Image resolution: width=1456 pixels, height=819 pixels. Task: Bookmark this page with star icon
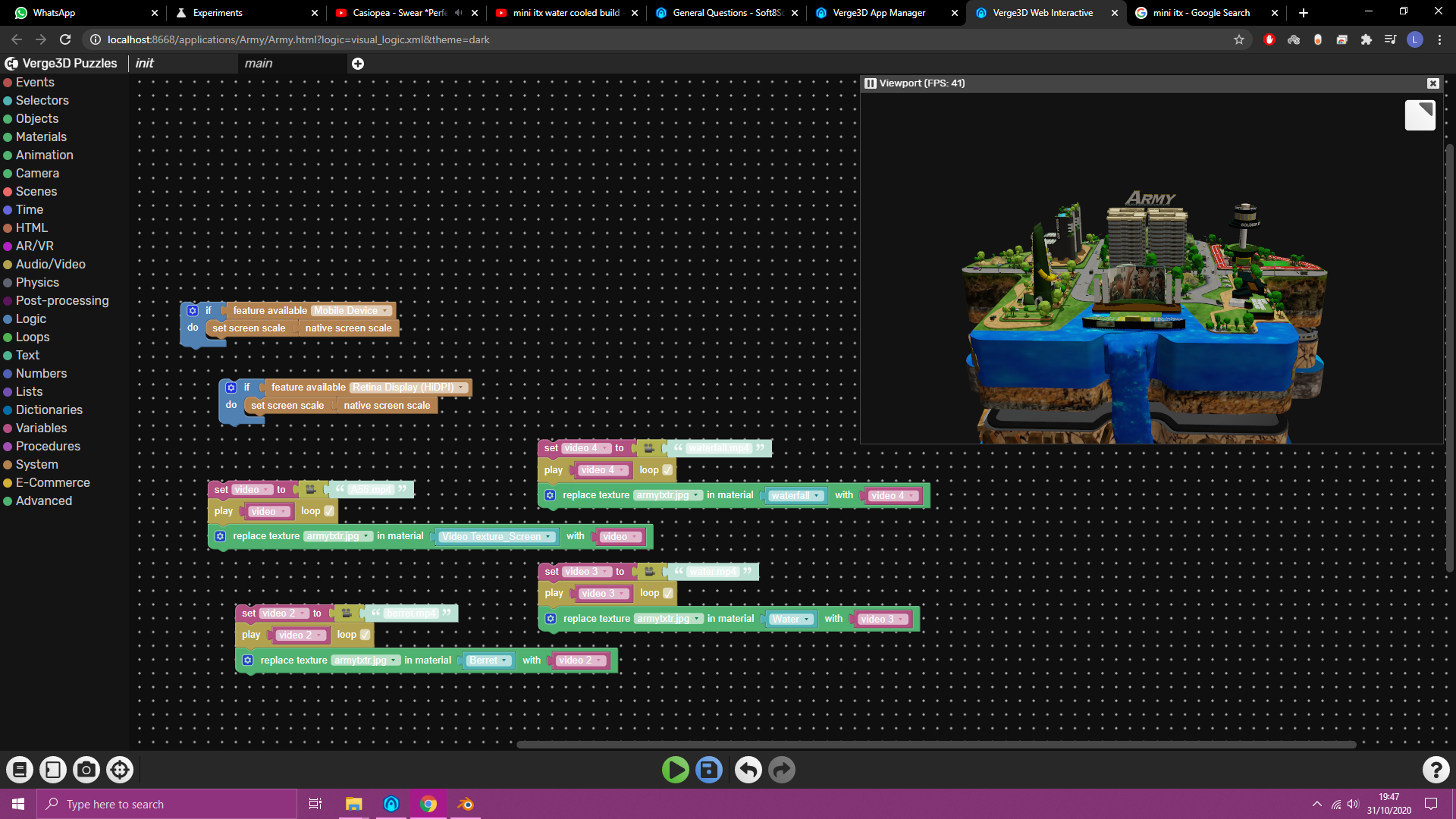[x=1239, y=39]
